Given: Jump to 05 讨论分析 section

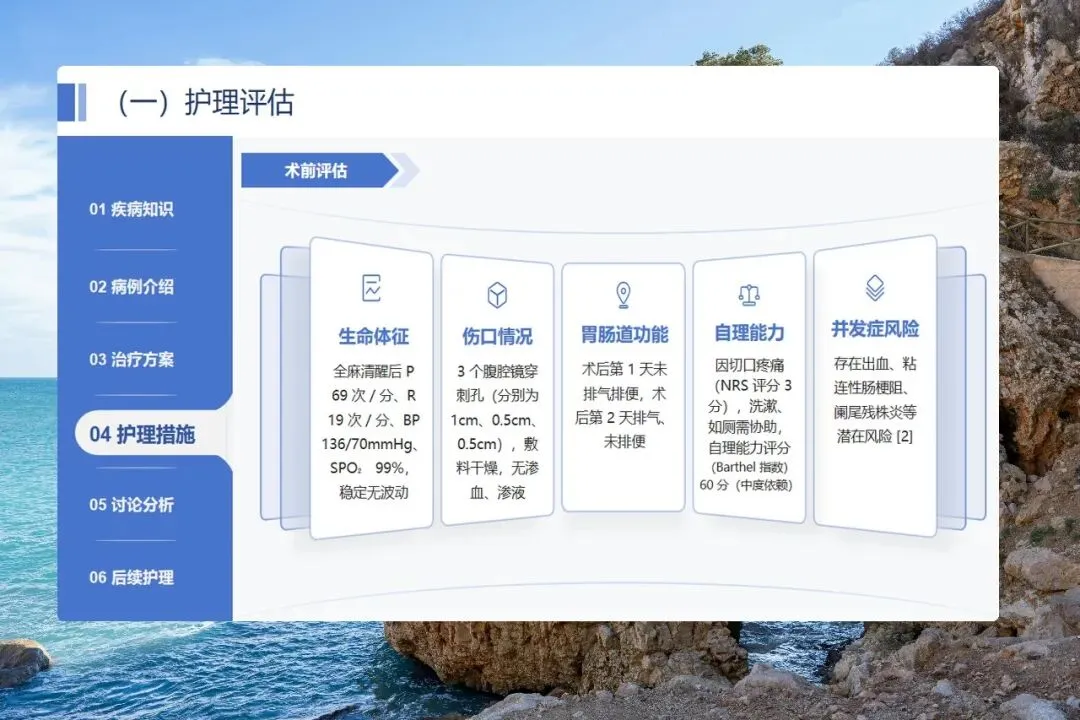Looking at the screenshot, I should [131, 505].
